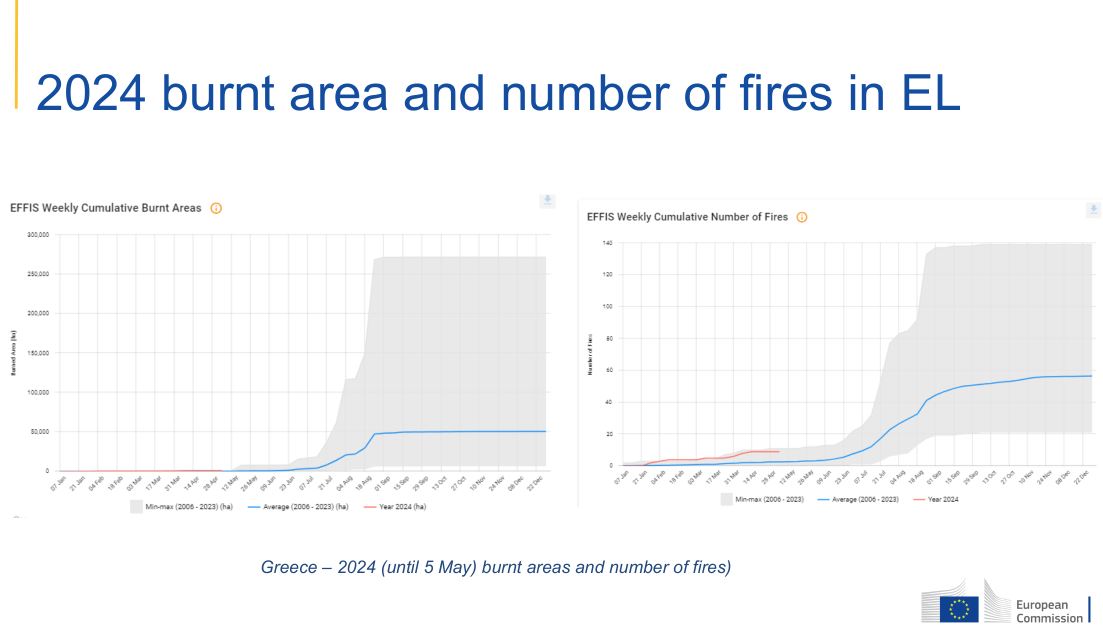This screenshot has height=638, width=1103.
Task: Click the EFFIS Weekly Cumulative Burnt Areas title
Action: click(105, 208)
